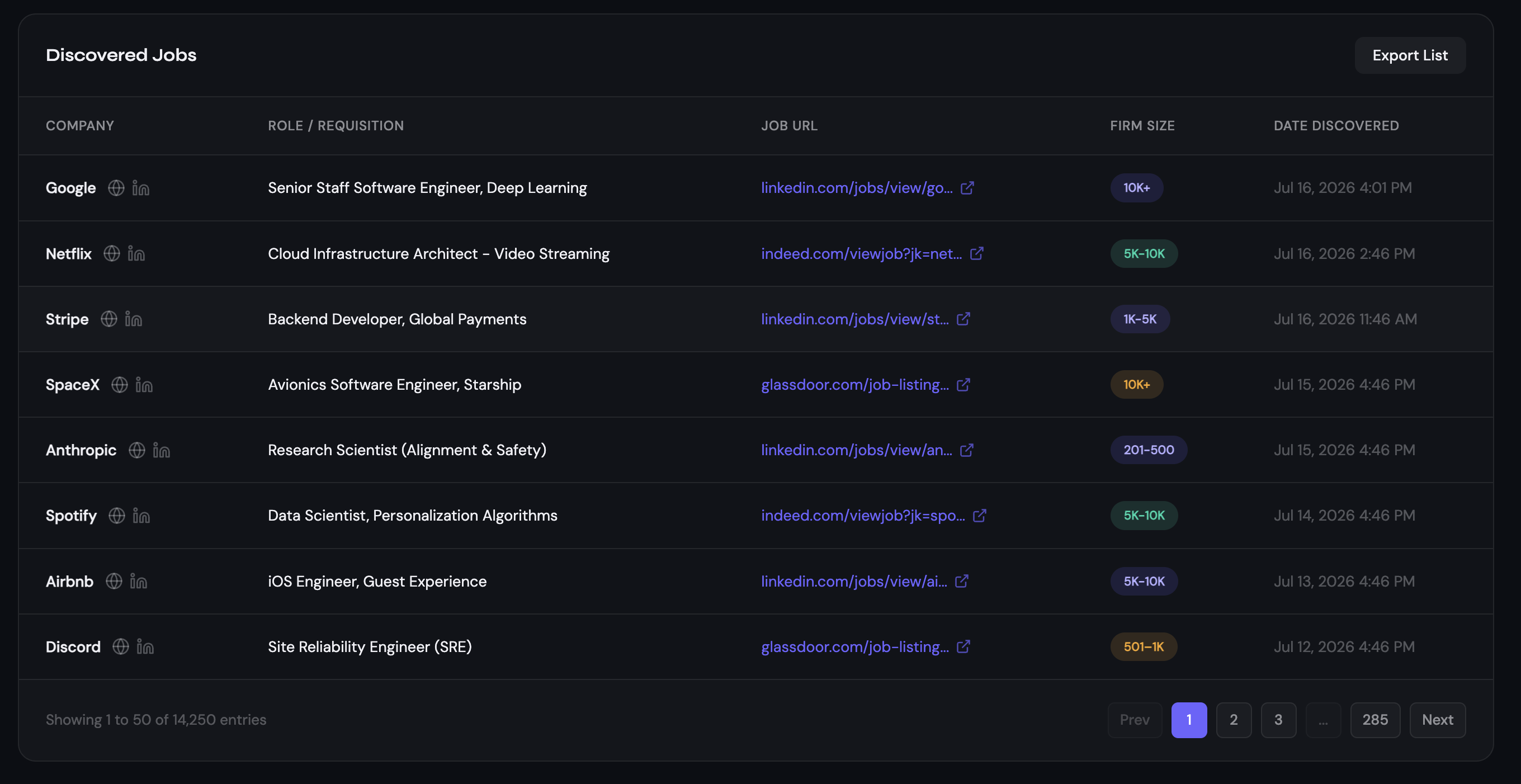This screenshot has height=784, width=1521.
Task: Click the Prev pagination button
Action: click(1135, 720)
